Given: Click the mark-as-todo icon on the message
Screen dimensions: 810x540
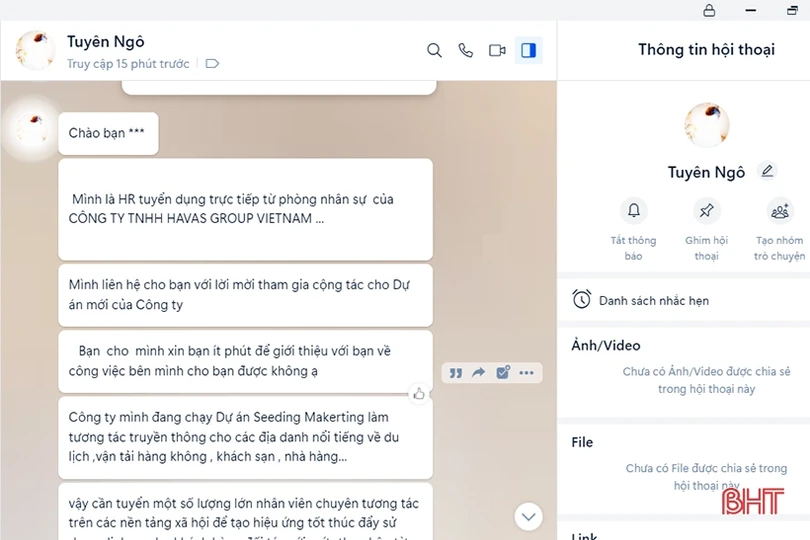Looking at the screenshot, I should click(503, 373).
